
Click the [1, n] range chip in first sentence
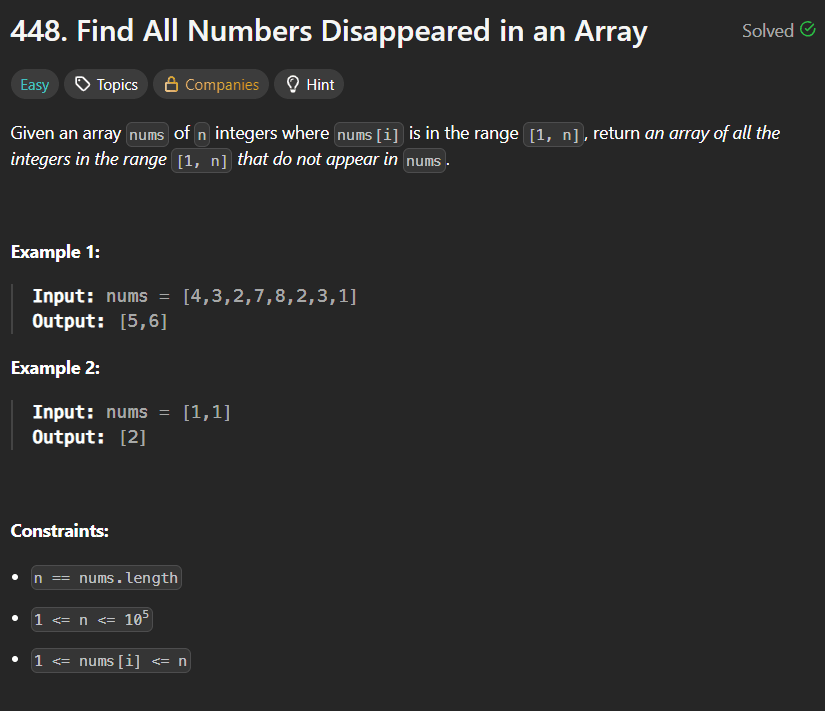click(x=553, y=133)
